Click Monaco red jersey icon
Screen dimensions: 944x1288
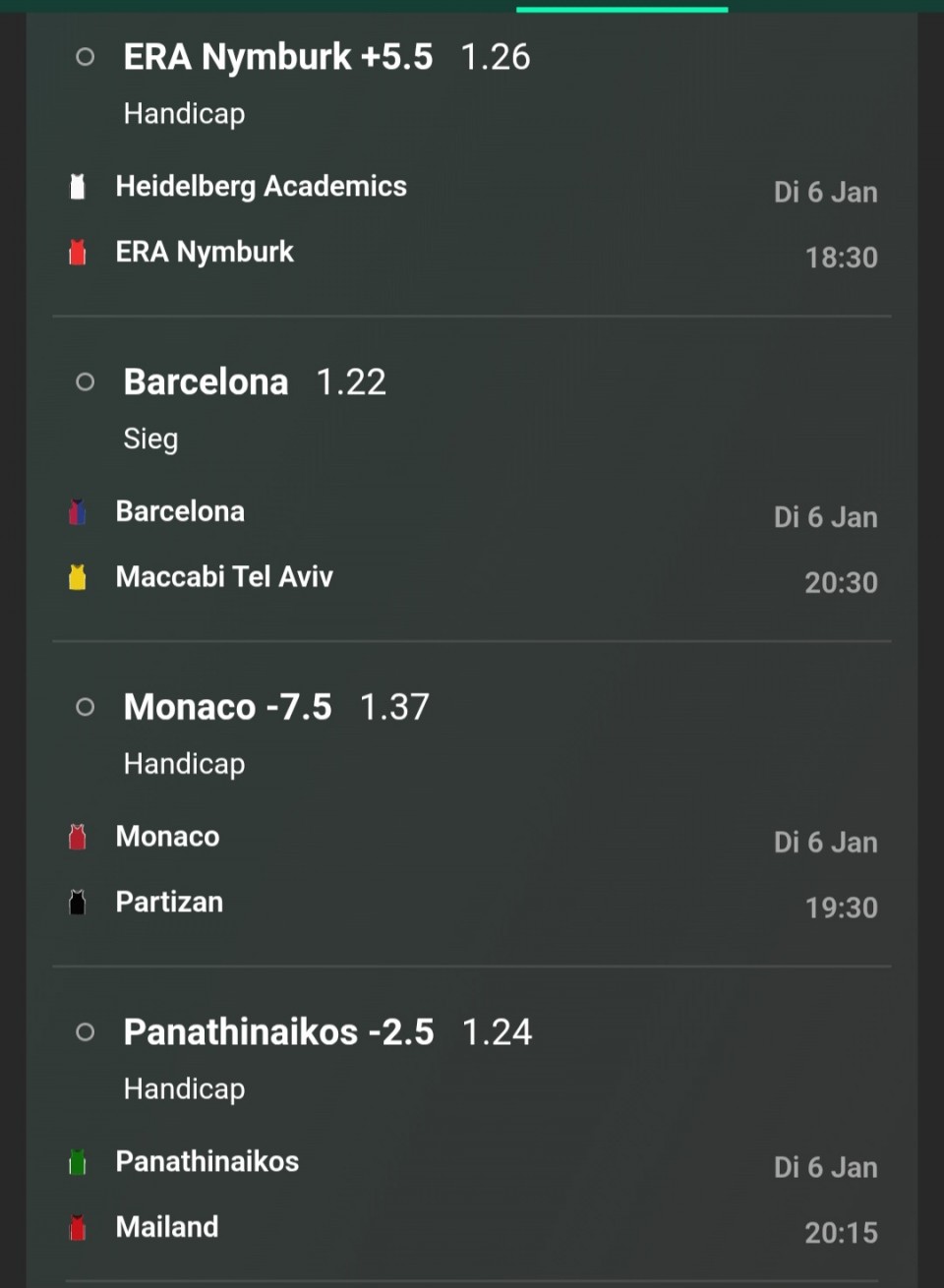78,837
